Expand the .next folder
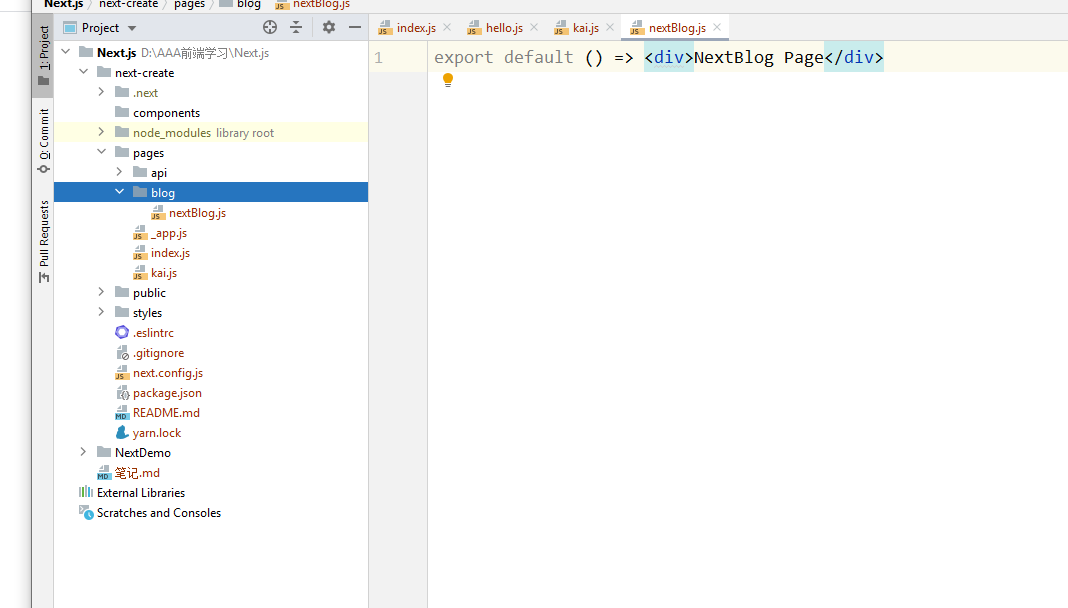Viewport: 1068px width, 608px height. [x=101, y=92]
